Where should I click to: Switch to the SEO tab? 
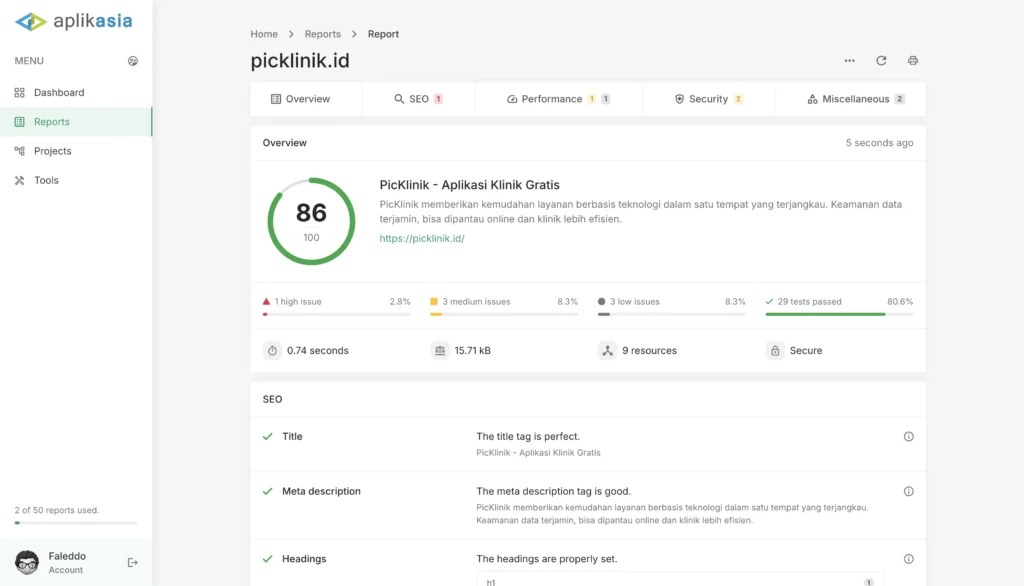pyautogui.click(x=418, y=99)
